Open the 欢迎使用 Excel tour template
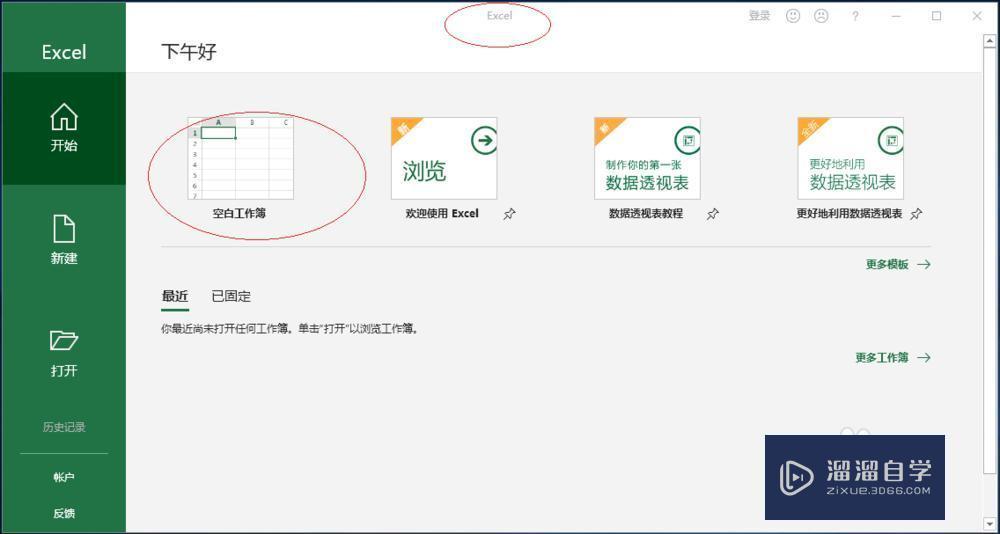Image resolution: width=1000 pixels, height=534 pixels. [443, 169]
